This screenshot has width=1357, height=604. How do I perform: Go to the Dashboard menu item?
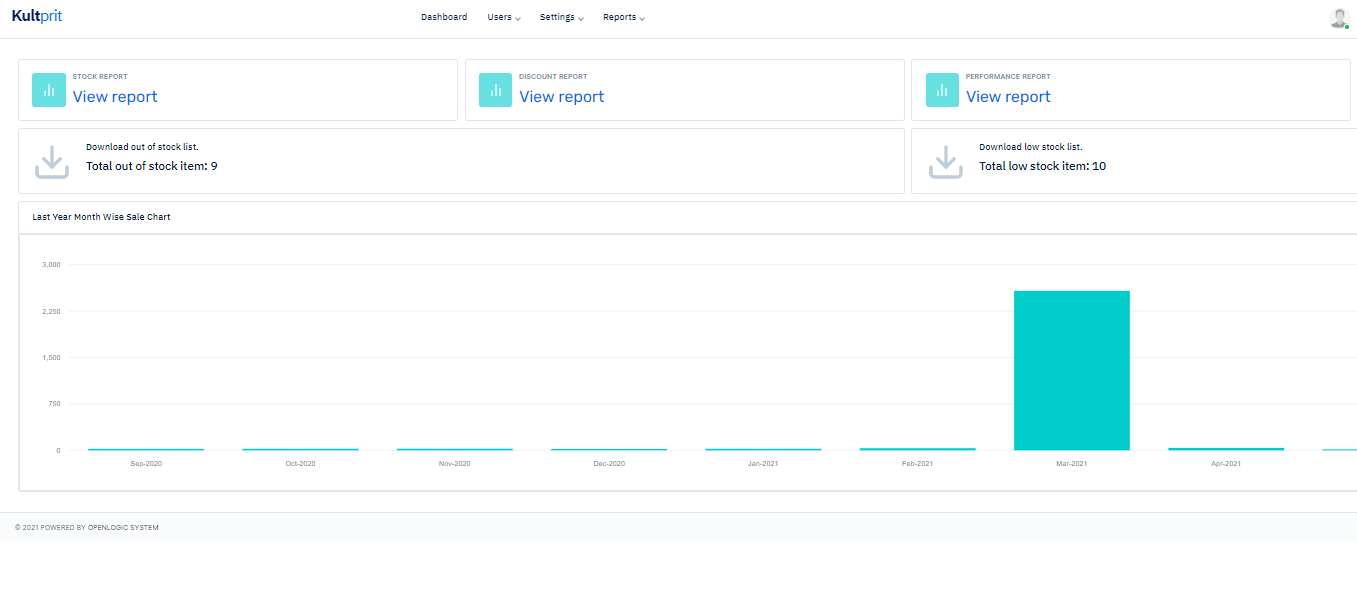(x=444, y=17)
